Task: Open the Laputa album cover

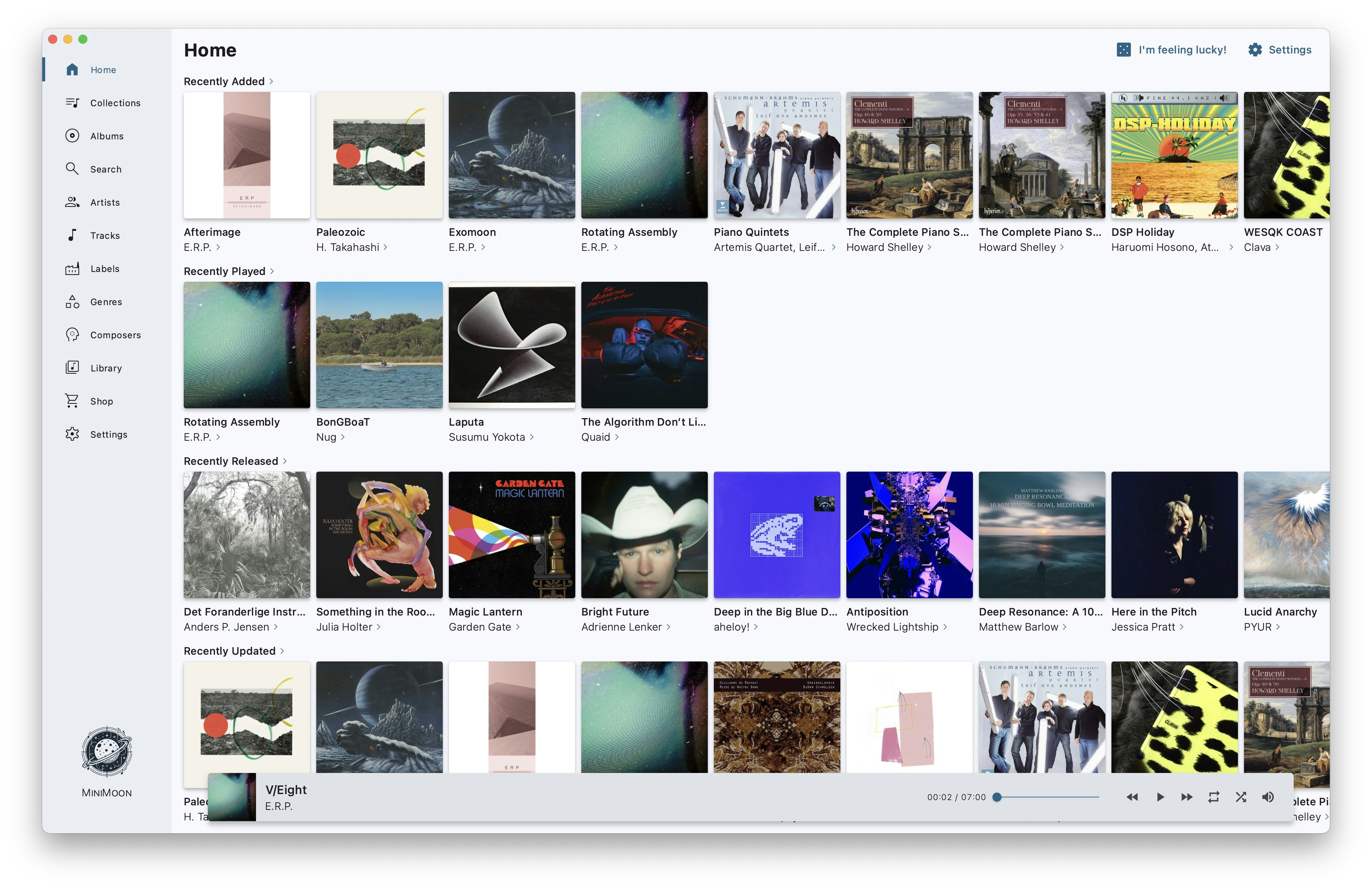Action: (x=512, y=345)
